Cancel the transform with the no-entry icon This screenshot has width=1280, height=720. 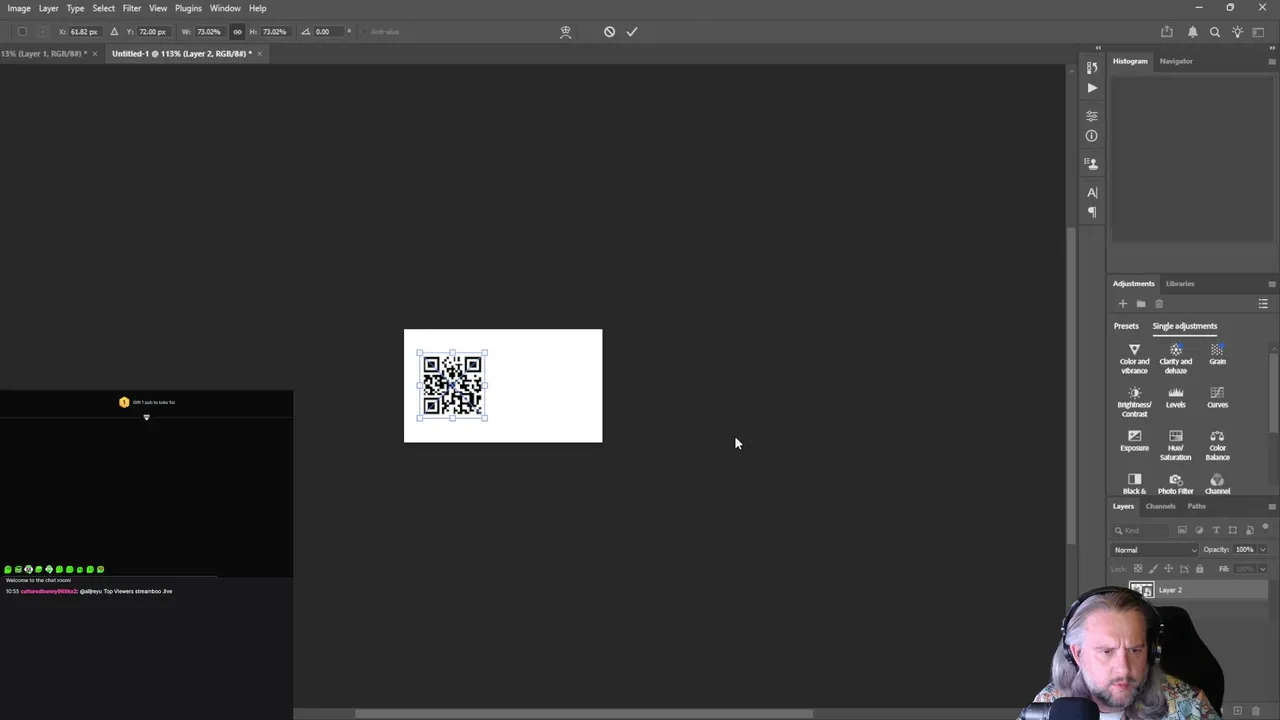coord(609,32)
